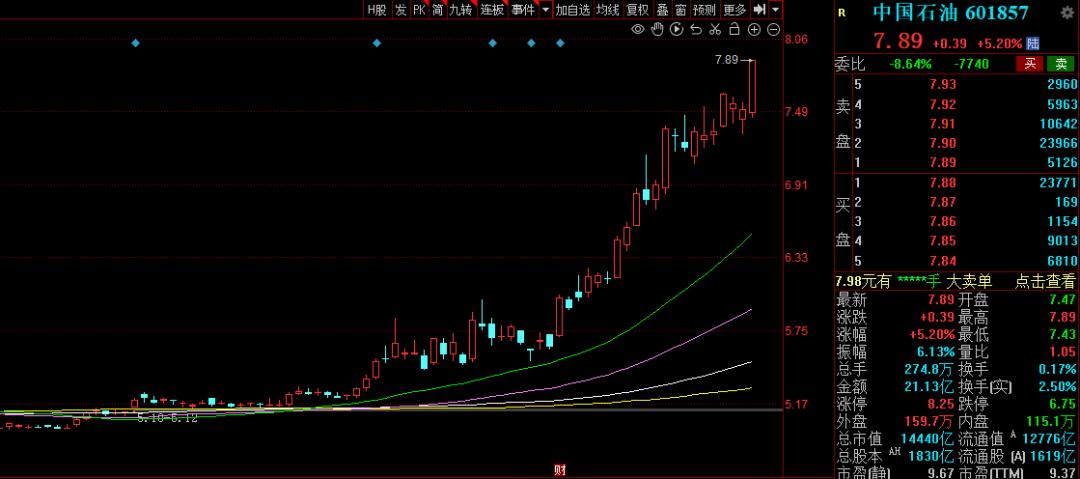Open the dropdown arrow at toolbar's right end
This screenshot has width=1080, height=479.
click(775, 9)
